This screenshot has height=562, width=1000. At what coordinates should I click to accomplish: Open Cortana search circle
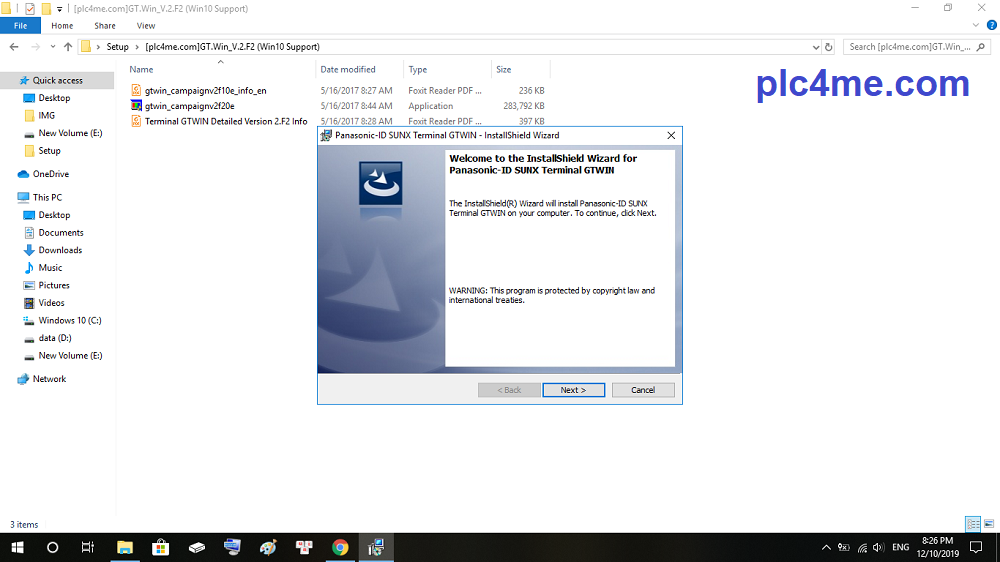[52, 547]
